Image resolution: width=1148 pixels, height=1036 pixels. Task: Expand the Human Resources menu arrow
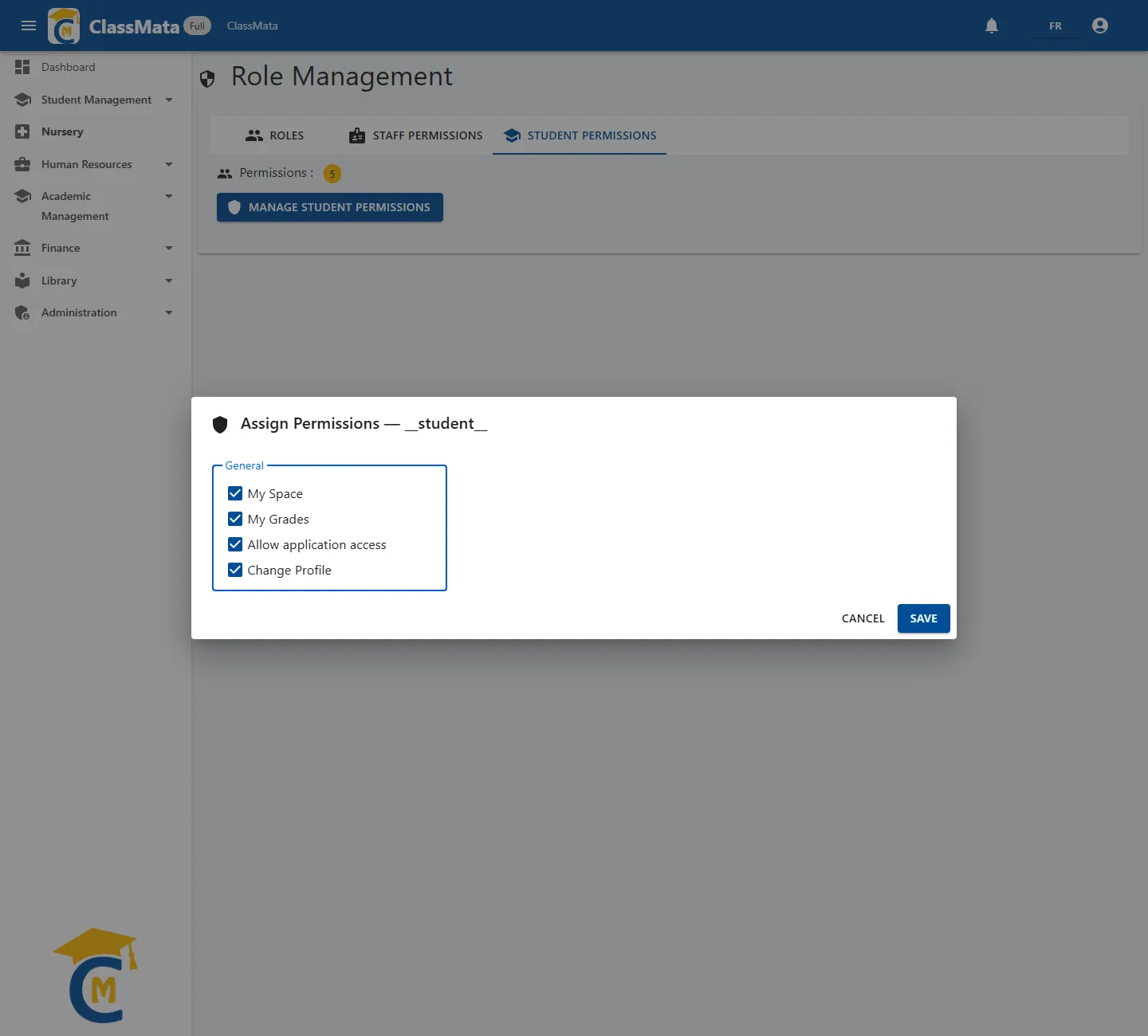(169, 164)
